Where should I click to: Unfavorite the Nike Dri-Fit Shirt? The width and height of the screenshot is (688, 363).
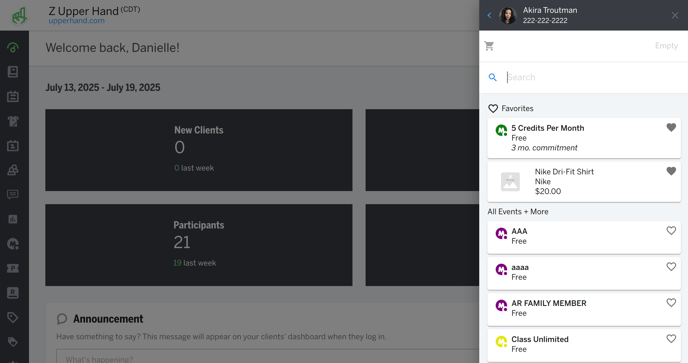pyautogui.click(x=671, y=171)
